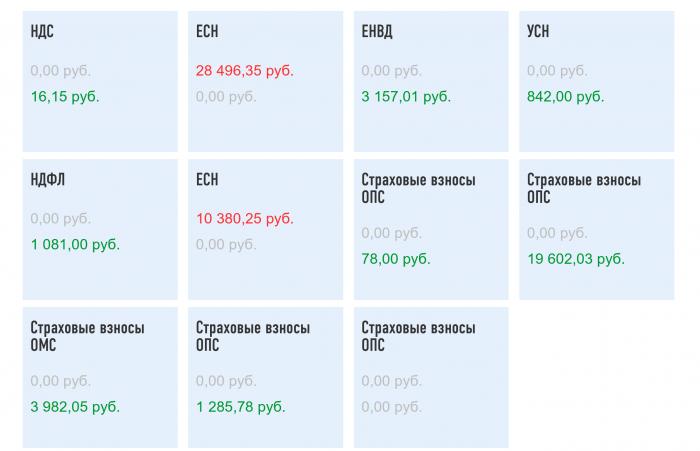Open the УСН tax tile

coord(597,81)
